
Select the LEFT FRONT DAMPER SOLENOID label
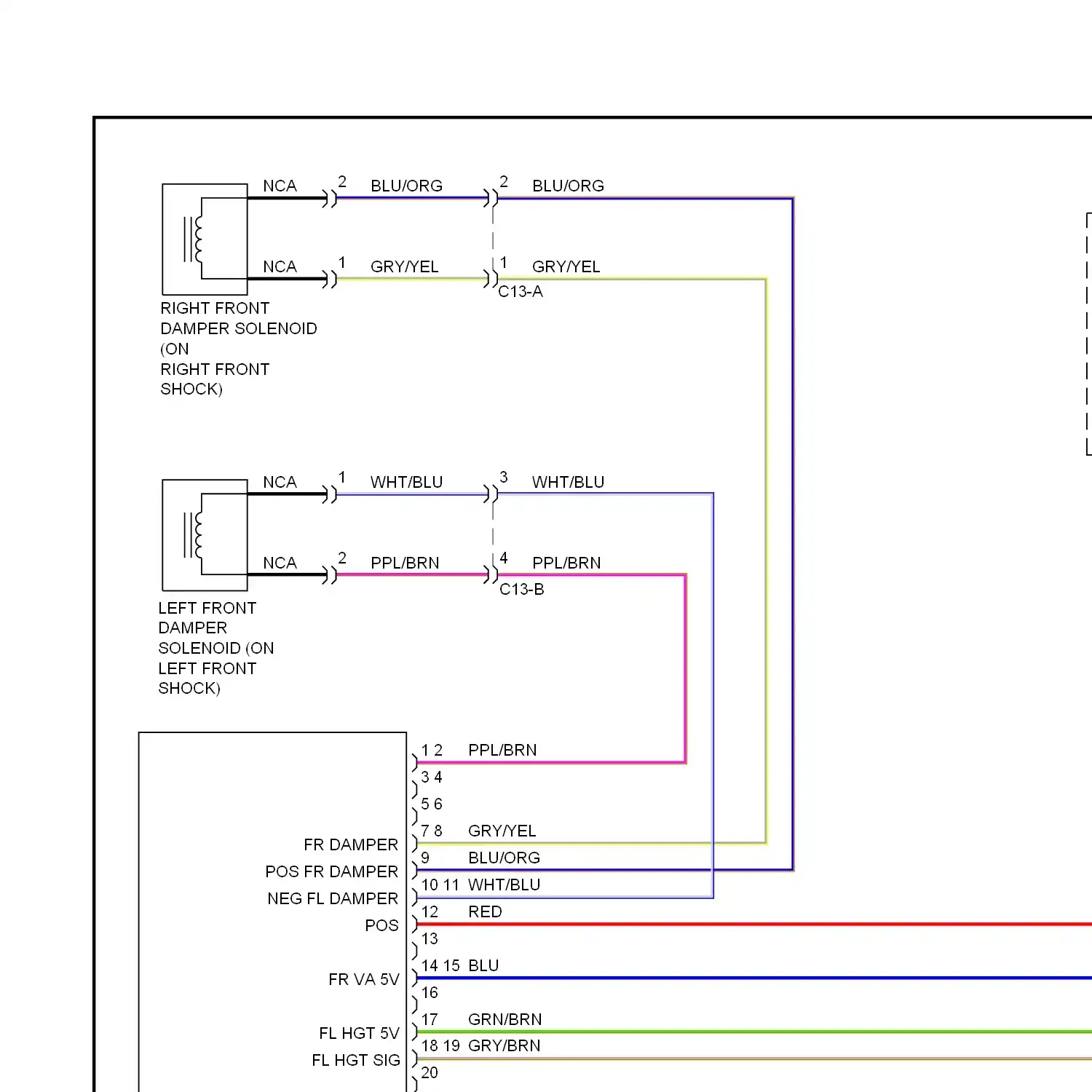tap(215, 648)
